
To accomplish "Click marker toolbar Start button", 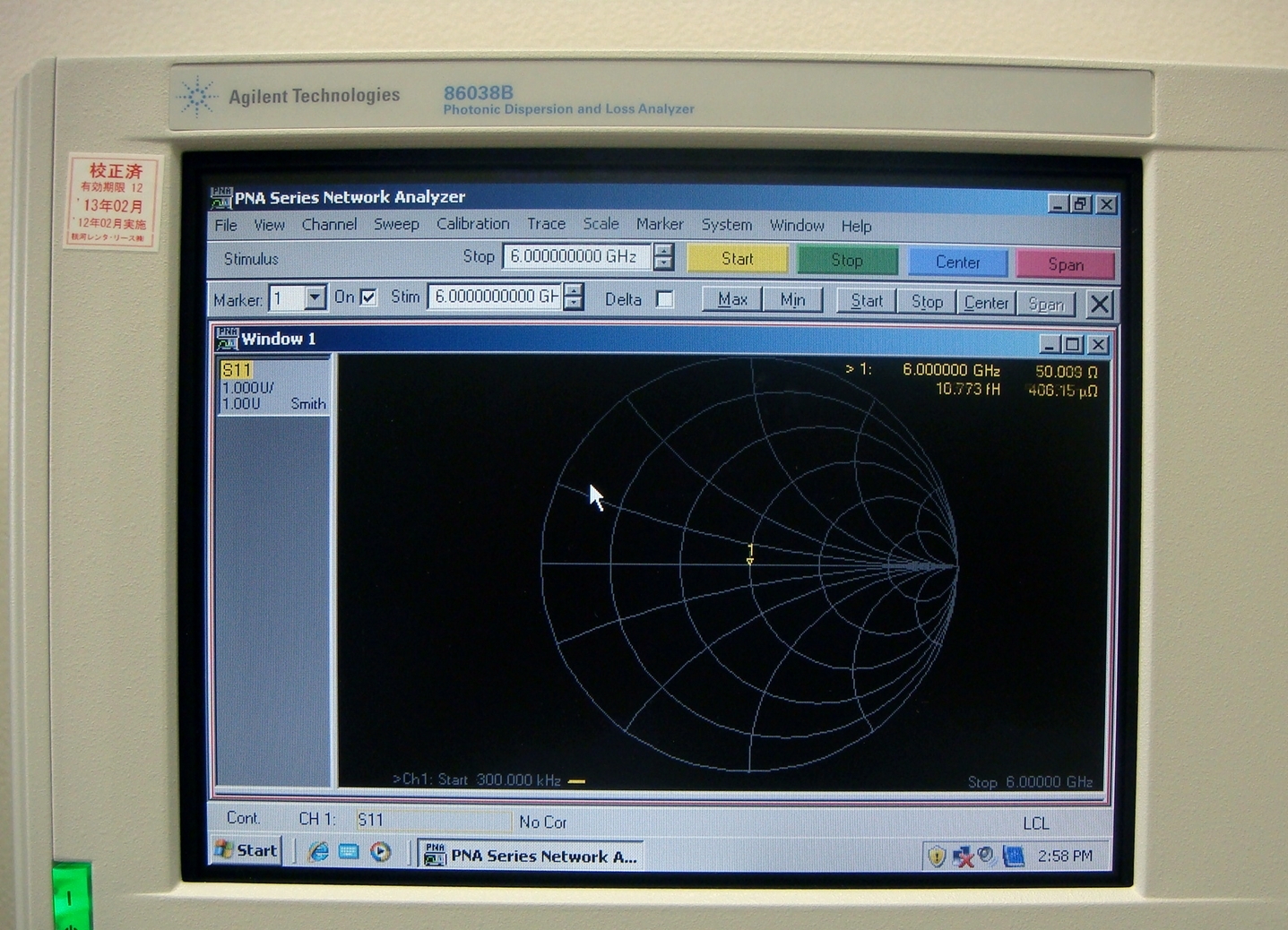I will click(867, 302).
